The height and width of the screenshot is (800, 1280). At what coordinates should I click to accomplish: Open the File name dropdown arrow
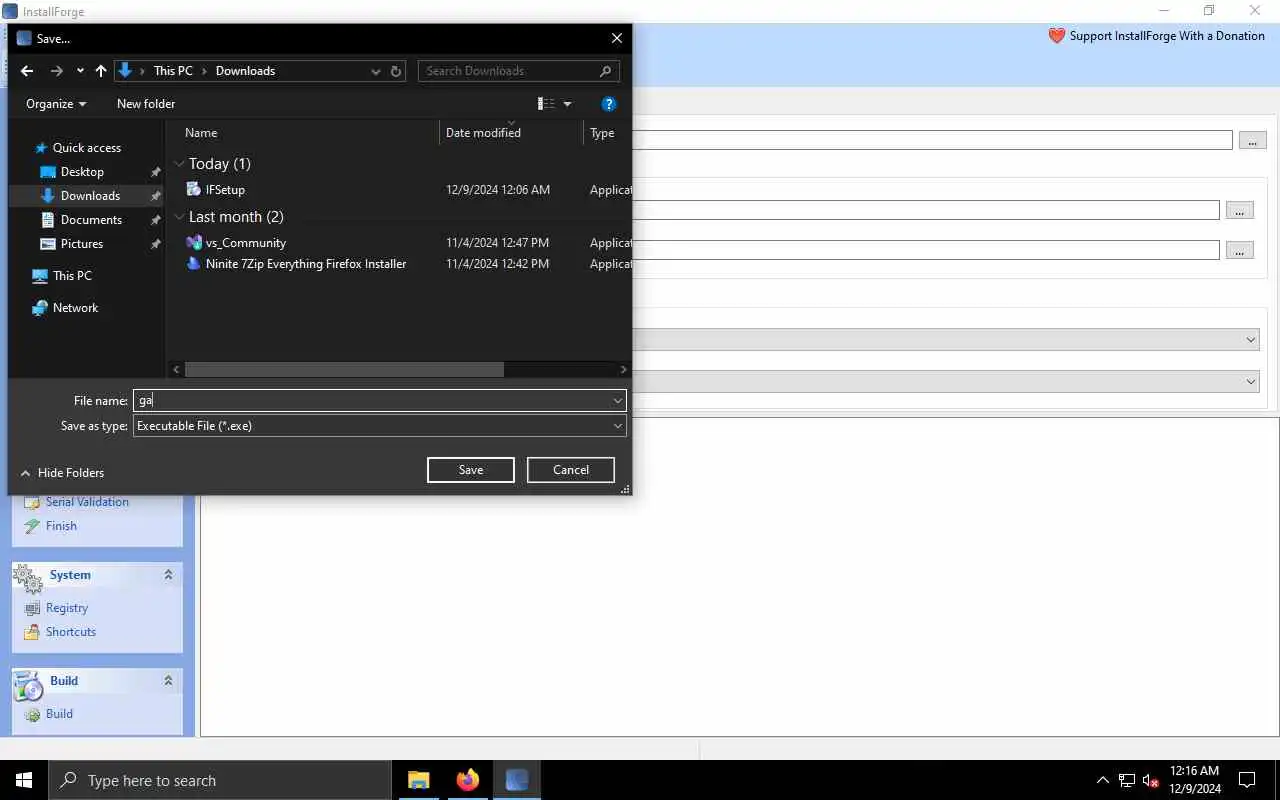pyautogui.click(x=618, y=400)
